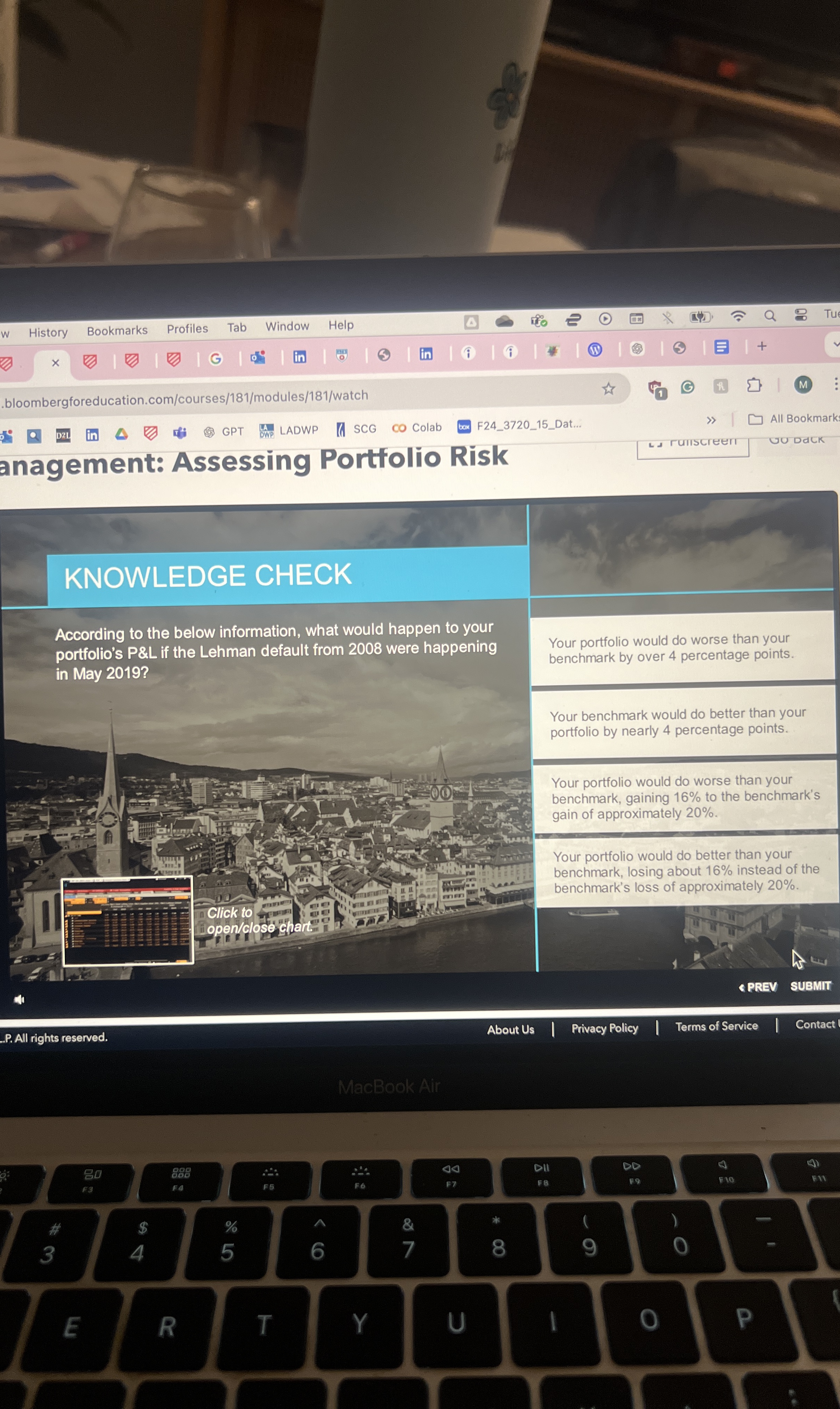Expand the hidden bookmarks chevron
The image size is (840, 1409).
click(711, 420)
